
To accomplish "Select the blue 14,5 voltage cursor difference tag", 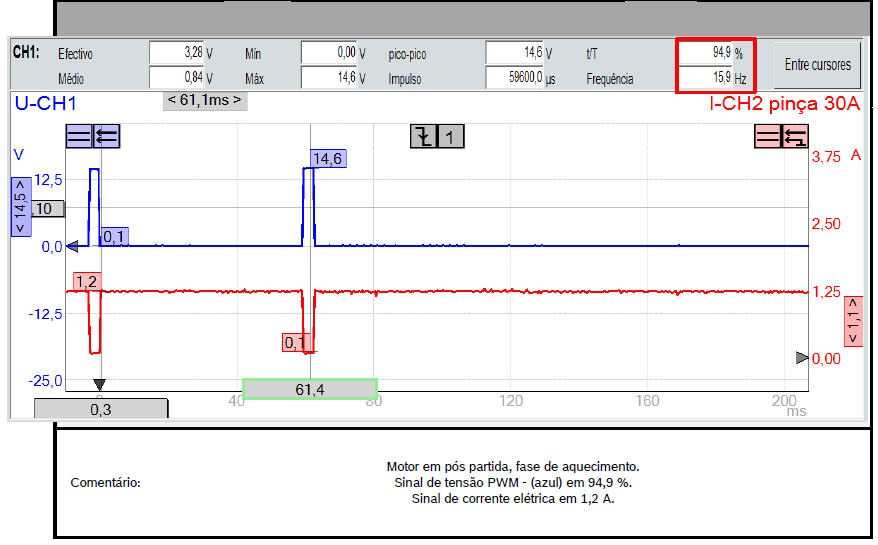I will [20, 207].
